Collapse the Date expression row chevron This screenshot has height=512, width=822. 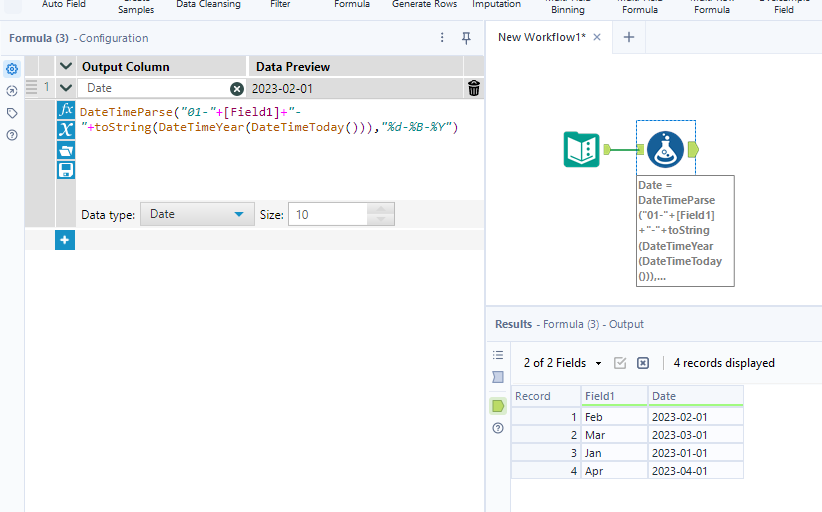pos(66,88)
